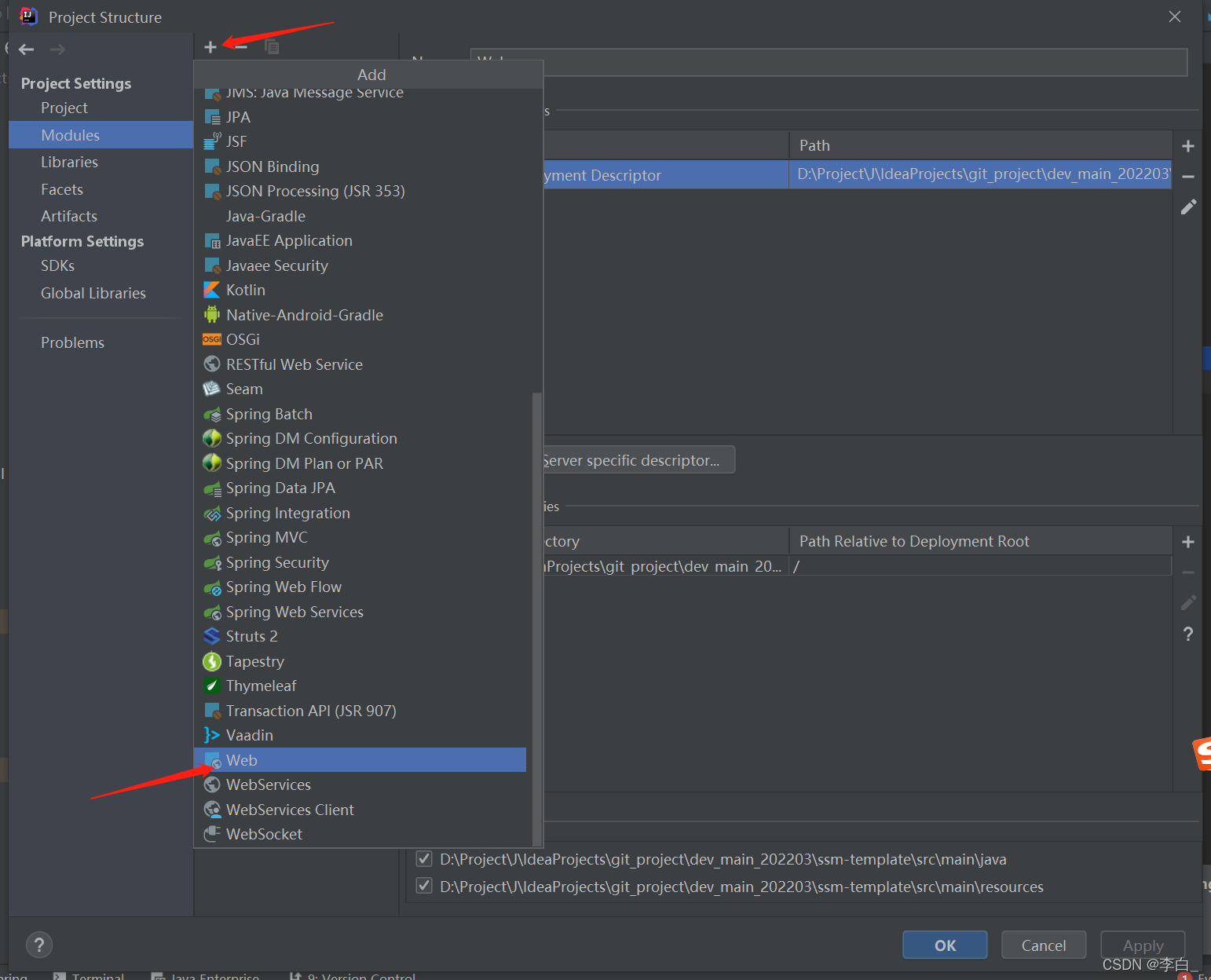Click the Remove (minus) module toolbar icon

tap(241, 47)
